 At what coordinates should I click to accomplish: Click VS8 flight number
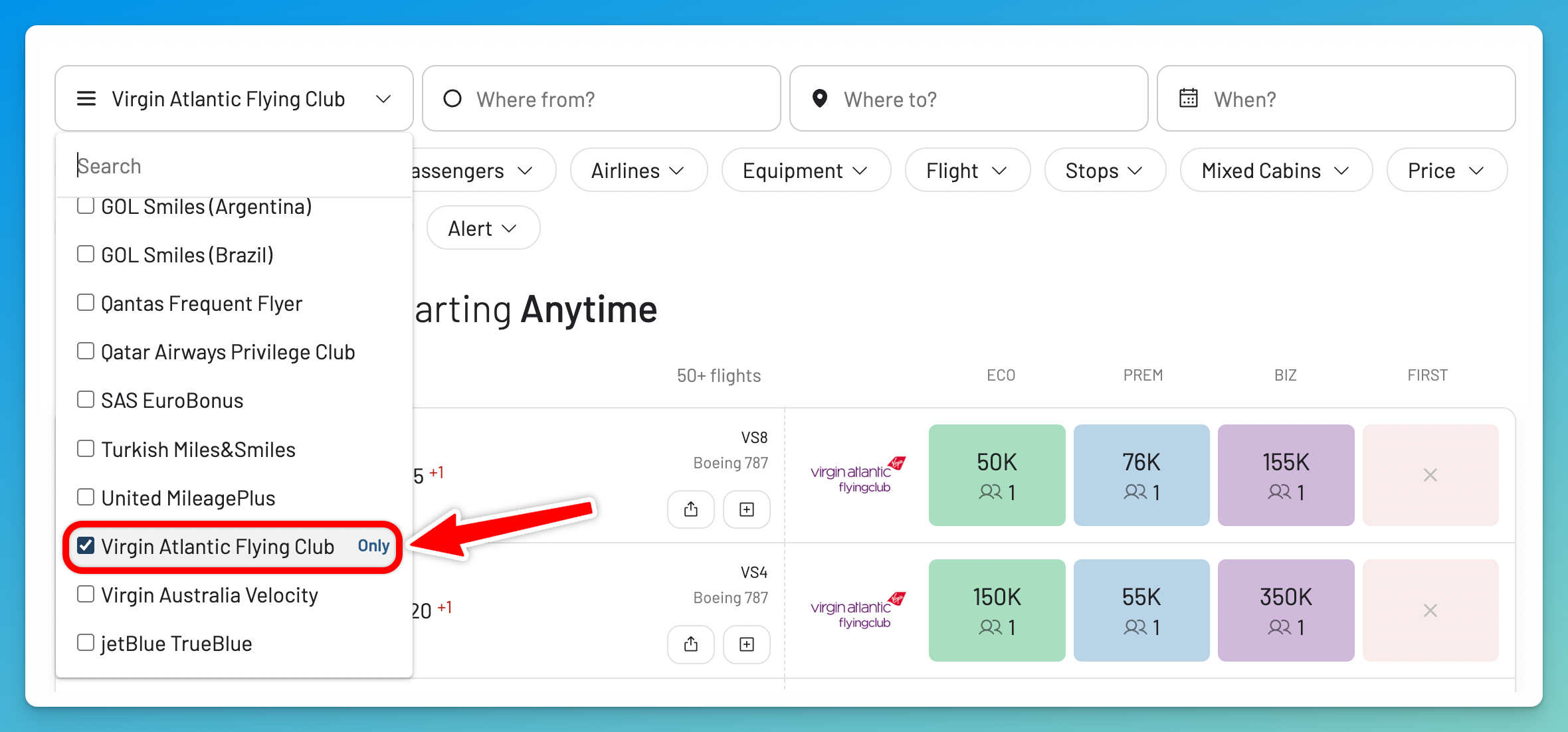[x=754, y=438]
